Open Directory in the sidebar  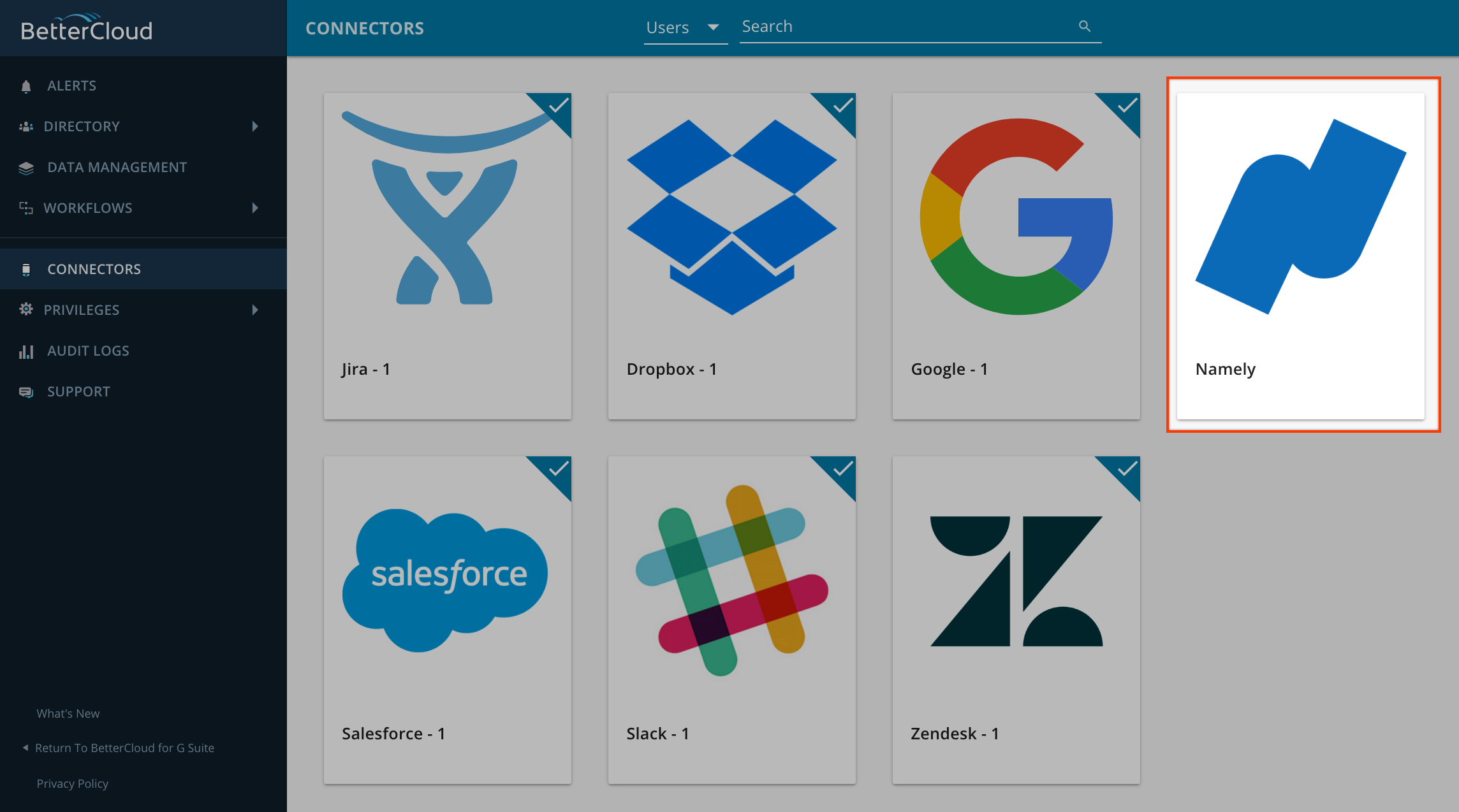(x=143, y=126)
